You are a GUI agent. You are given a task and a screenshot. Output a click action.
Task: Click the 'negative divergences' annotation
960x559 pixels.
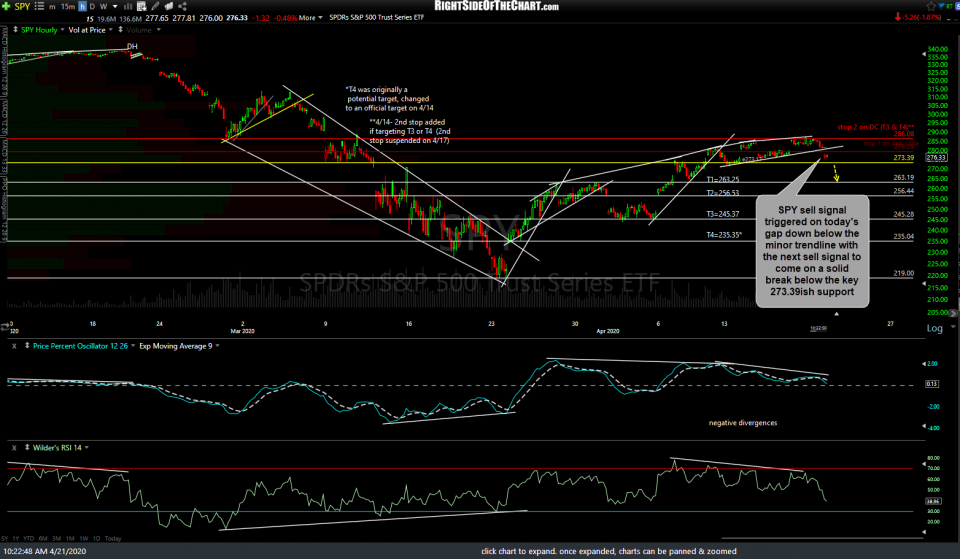pos(743,423)
